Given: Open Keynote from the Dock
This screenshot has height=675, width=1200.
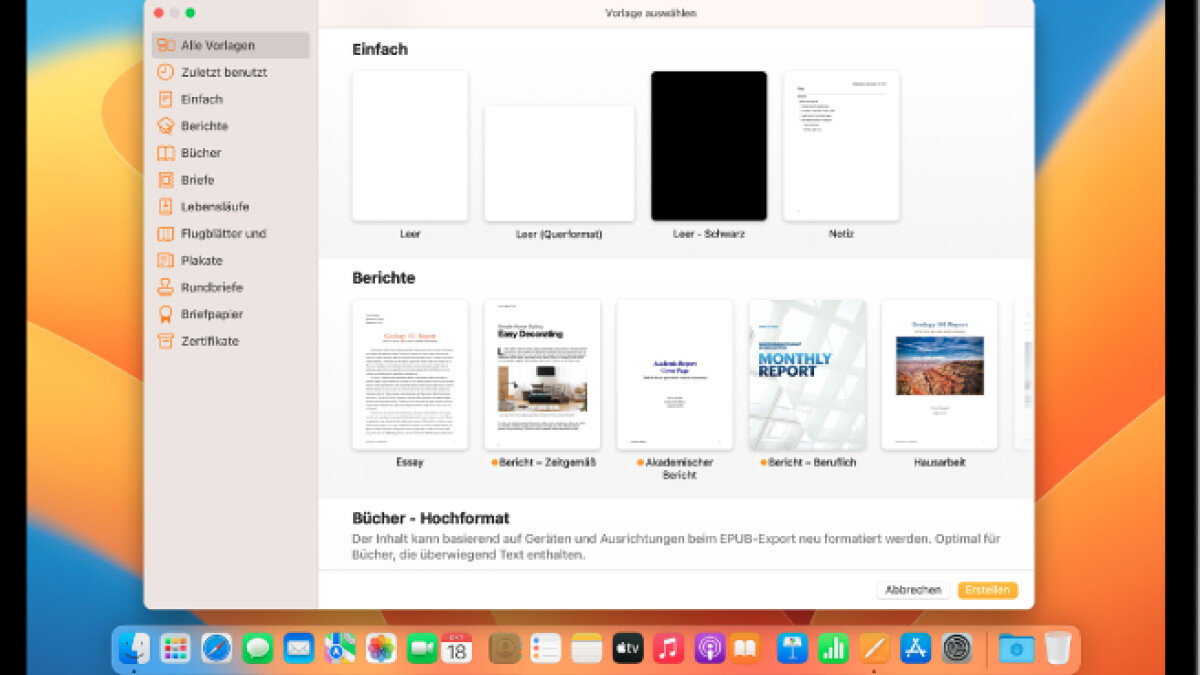Looking at the screenshot, I should 793,648.
